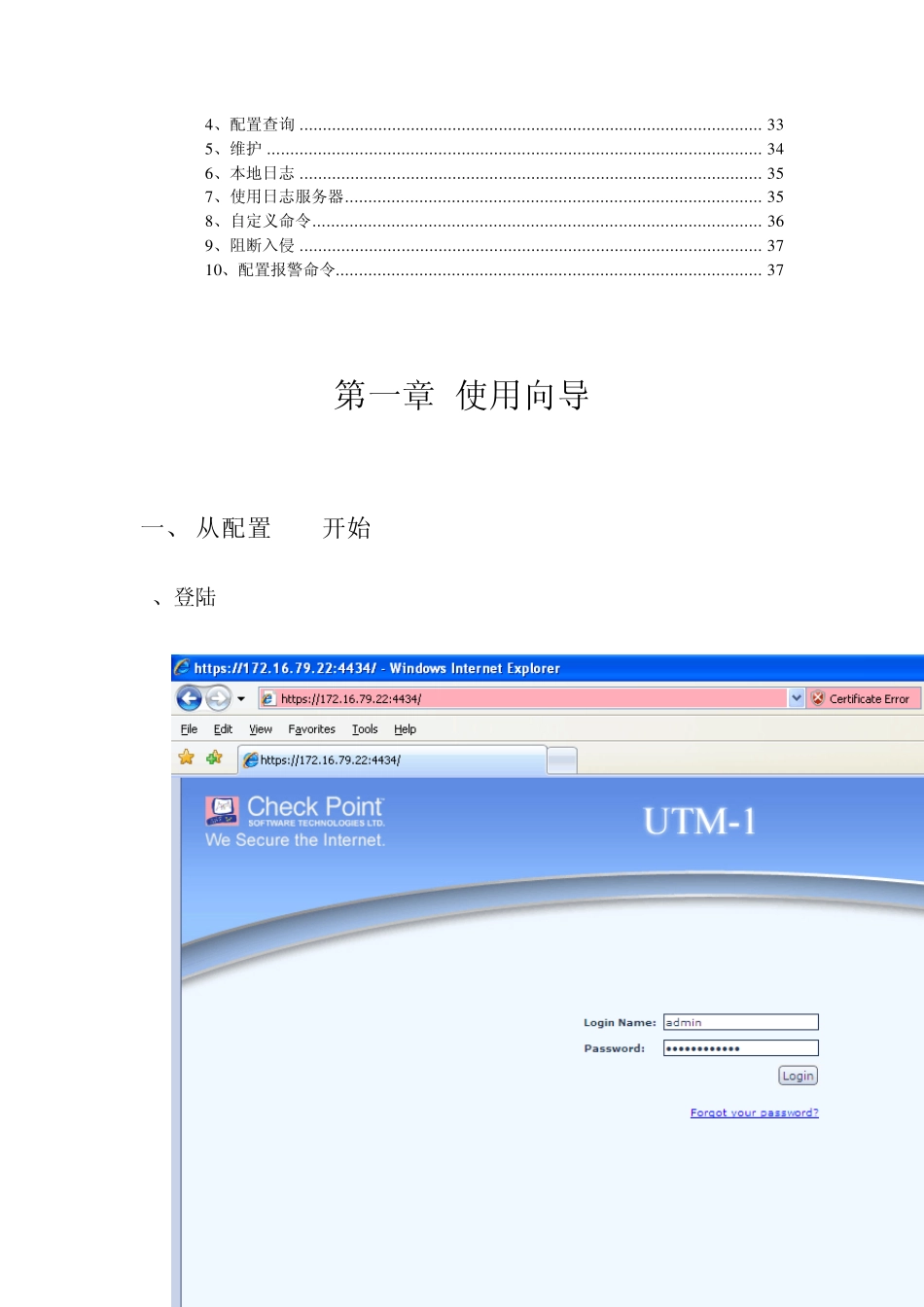924x1307 pixels.
Task: Click the IE logo in title bar
Action: point(182,667)
